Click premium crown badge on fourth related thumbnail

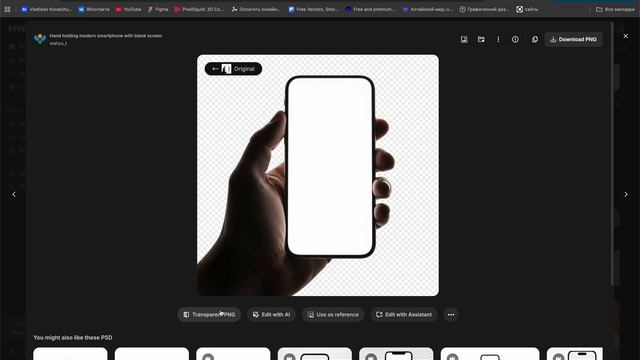[x=289, y=357]
